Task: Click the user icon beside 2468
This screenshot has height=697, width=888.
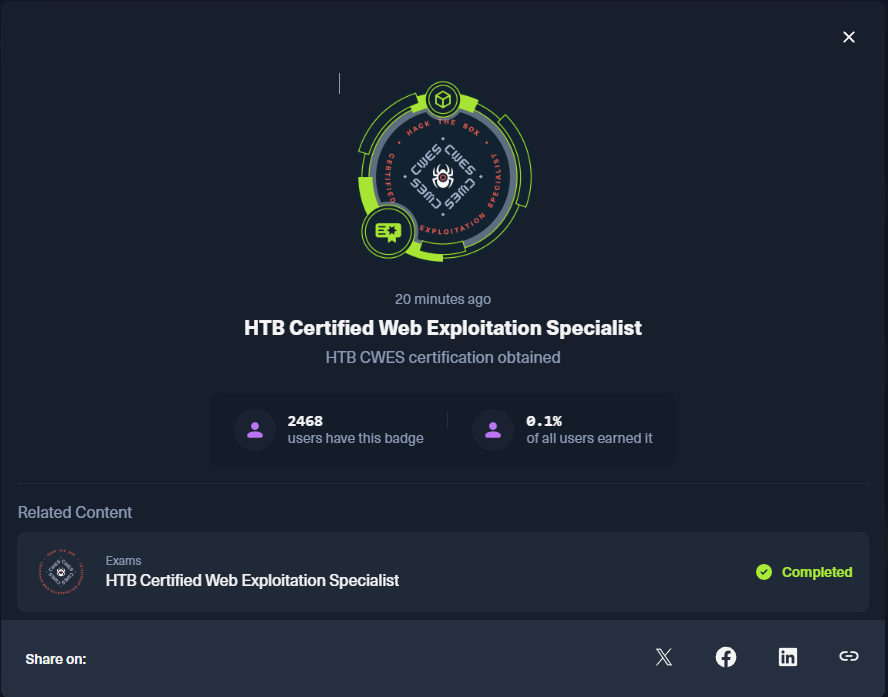Action: coord(255,430)
